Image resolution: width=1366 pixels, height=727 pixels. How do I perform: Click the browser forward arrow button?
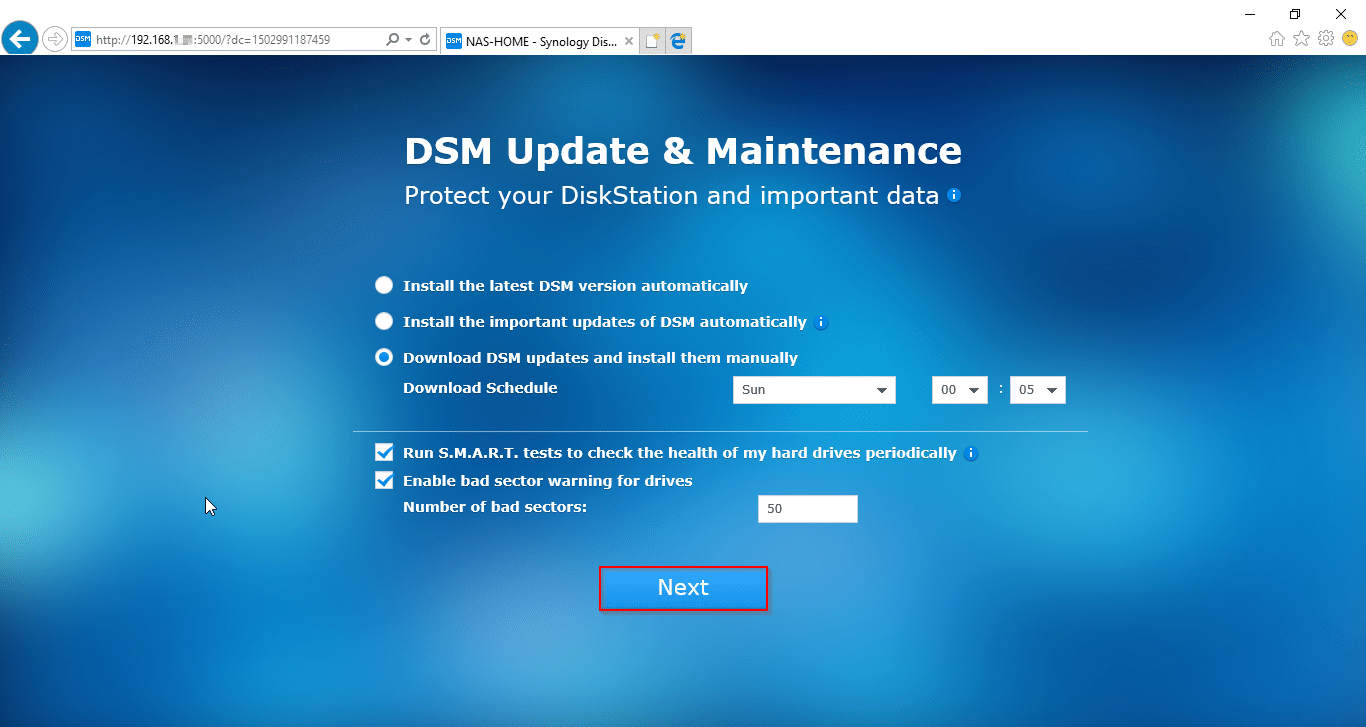(55, 40)
